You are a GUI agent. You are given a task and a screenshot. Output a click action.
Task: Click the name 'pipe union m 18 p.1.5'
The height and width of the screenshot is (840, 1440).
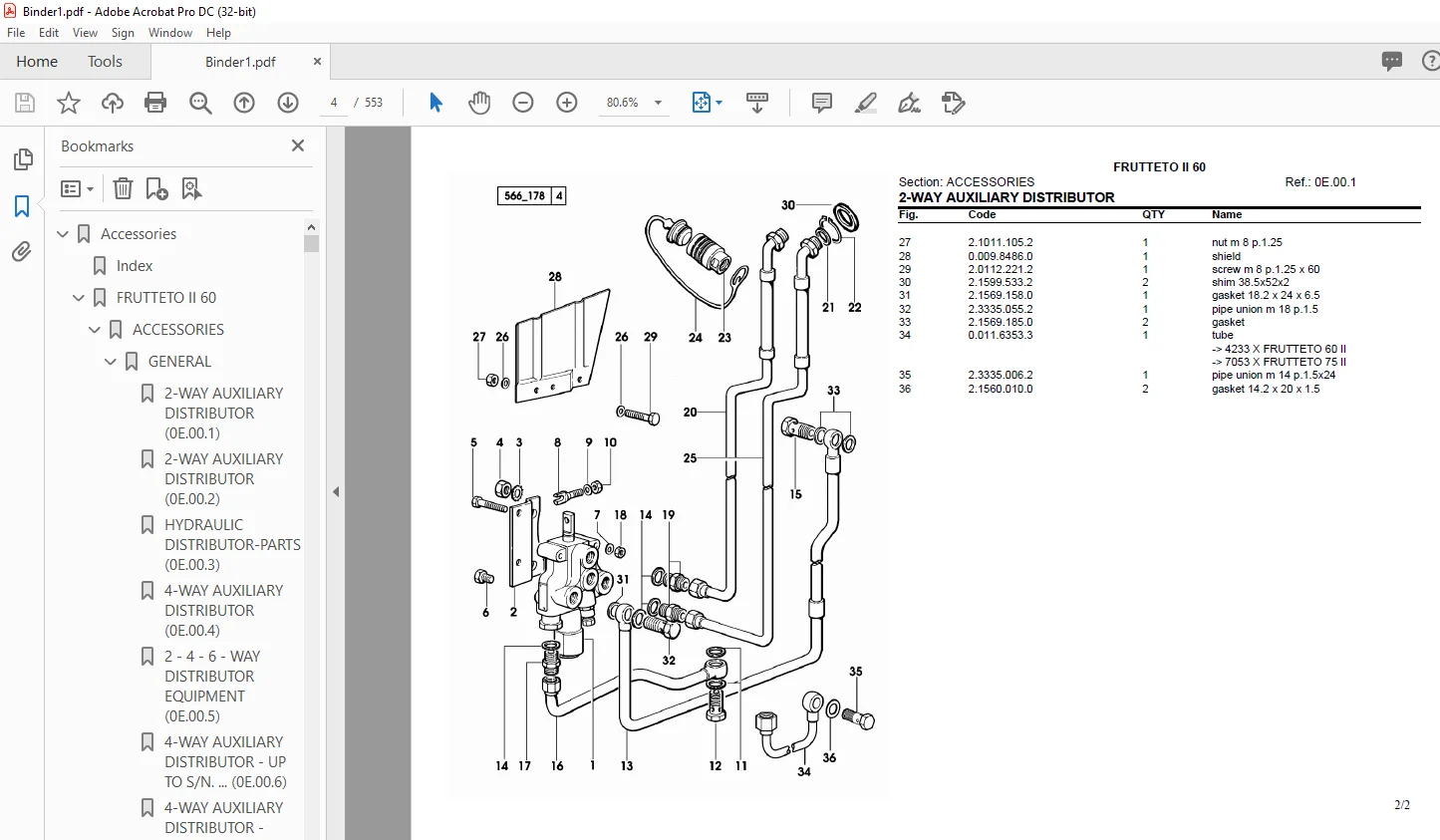point(1265,309)
